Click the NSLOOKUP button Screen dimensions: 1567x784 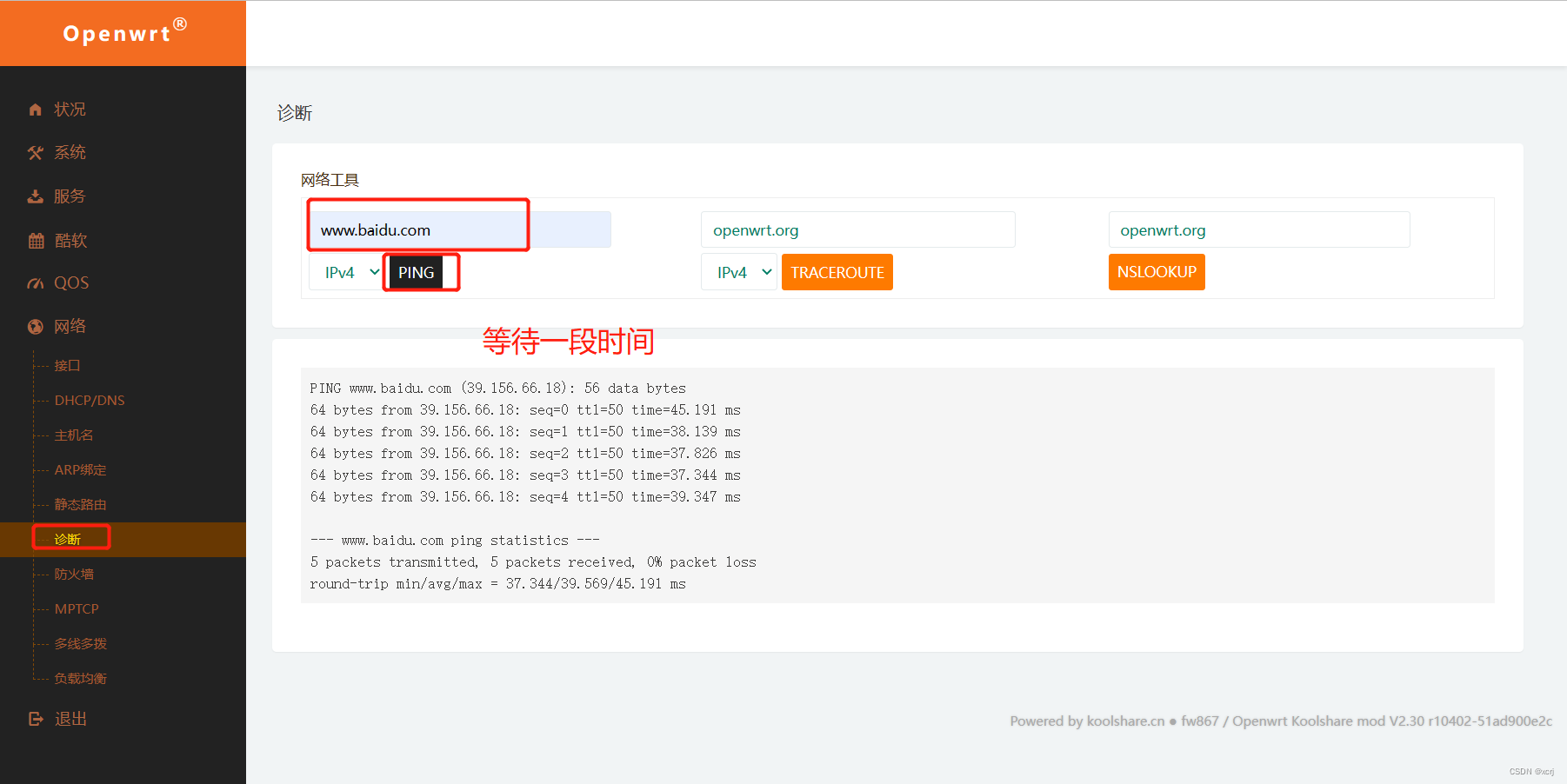click(x=1157, y=272)
